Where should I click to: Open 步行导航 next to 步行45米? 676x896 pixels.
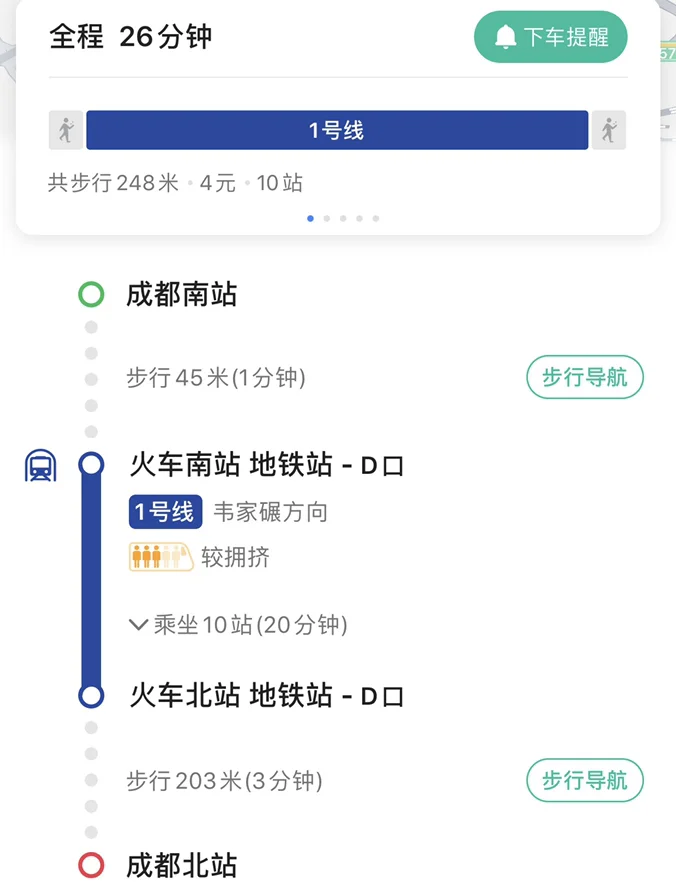coord(584,377)
